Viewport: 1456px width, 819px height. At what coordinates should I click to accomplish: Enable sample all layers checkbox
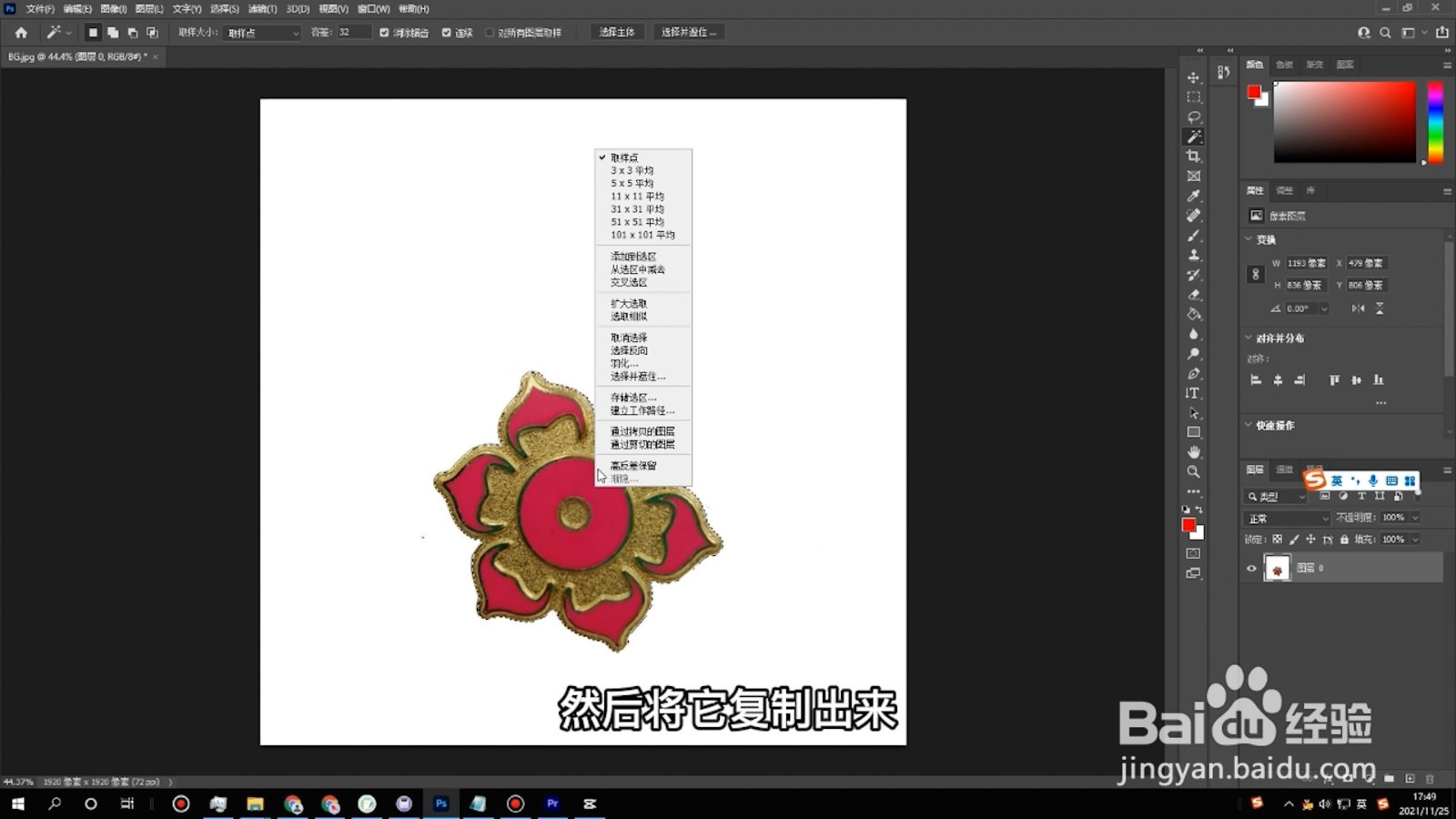[x=490, y=33]
